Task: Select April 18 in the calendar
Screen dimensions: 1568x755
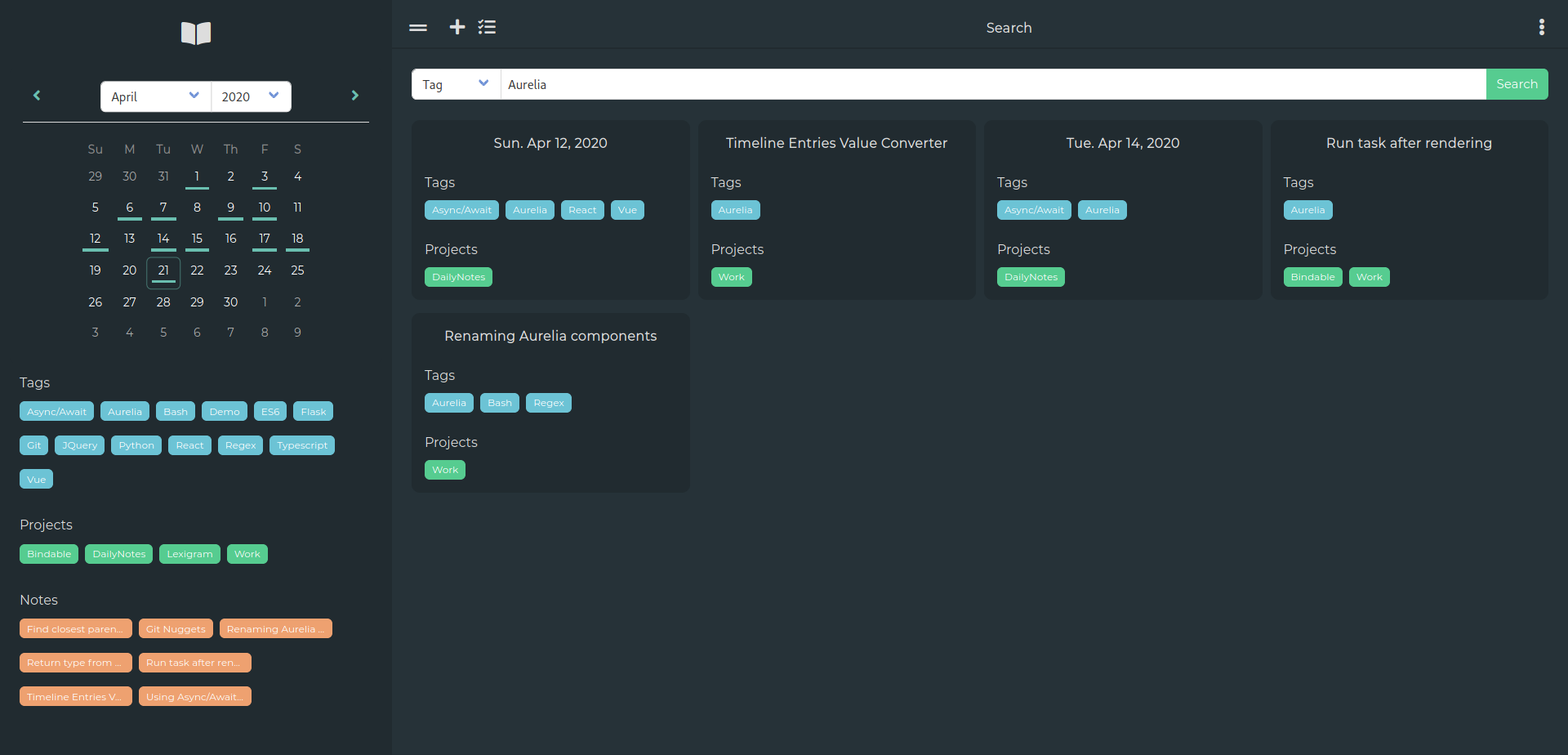Action: [x=297, y=239]
